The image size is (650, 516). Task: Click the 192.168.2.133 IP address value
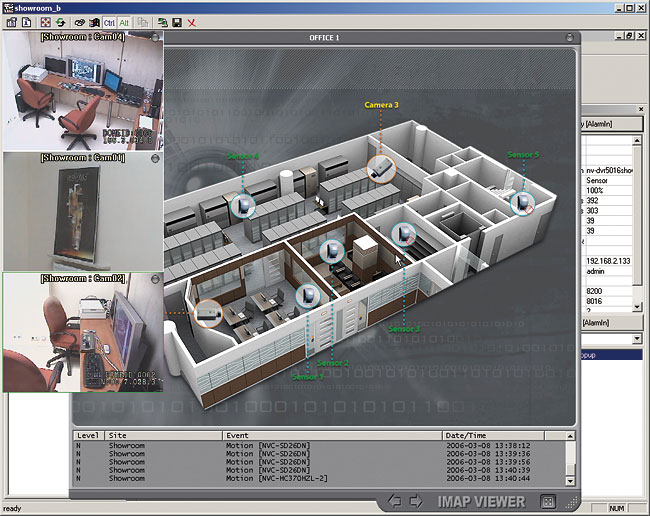coord(608,261)
